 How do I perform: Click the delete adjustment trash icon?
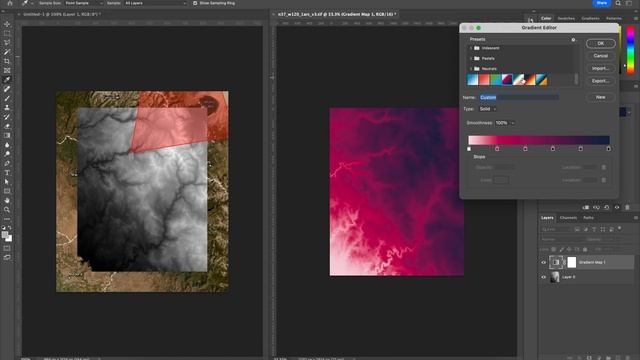coord(627,207)
